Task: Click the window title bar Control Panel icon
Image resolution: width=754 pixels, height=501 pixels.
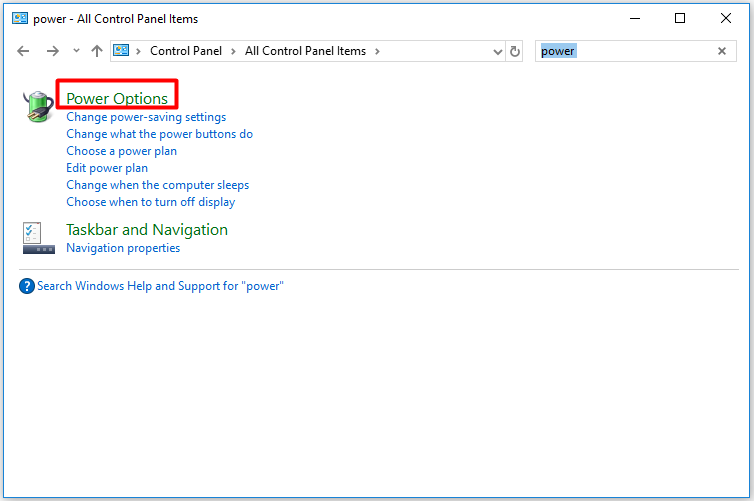Action: pos(20,18)
